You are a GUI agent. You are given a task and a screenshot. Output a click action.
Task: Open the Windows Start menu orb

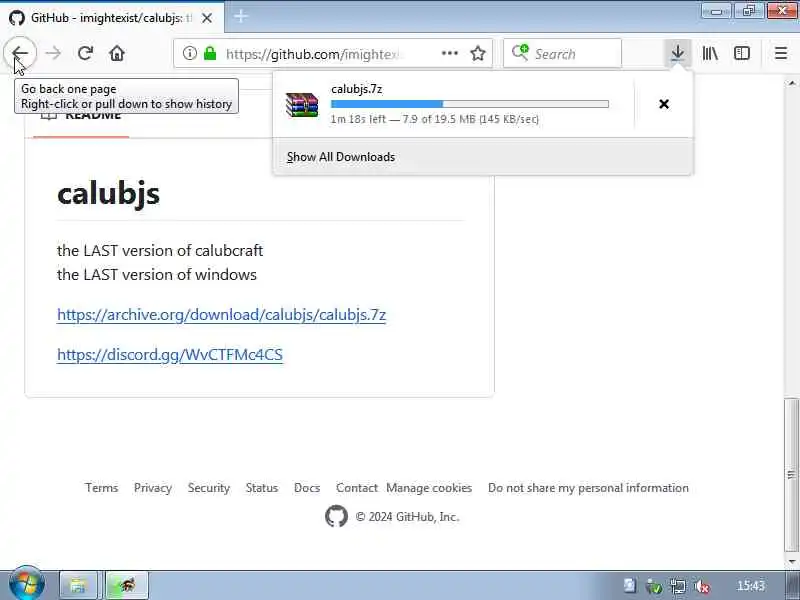click(x=26, y=584)
